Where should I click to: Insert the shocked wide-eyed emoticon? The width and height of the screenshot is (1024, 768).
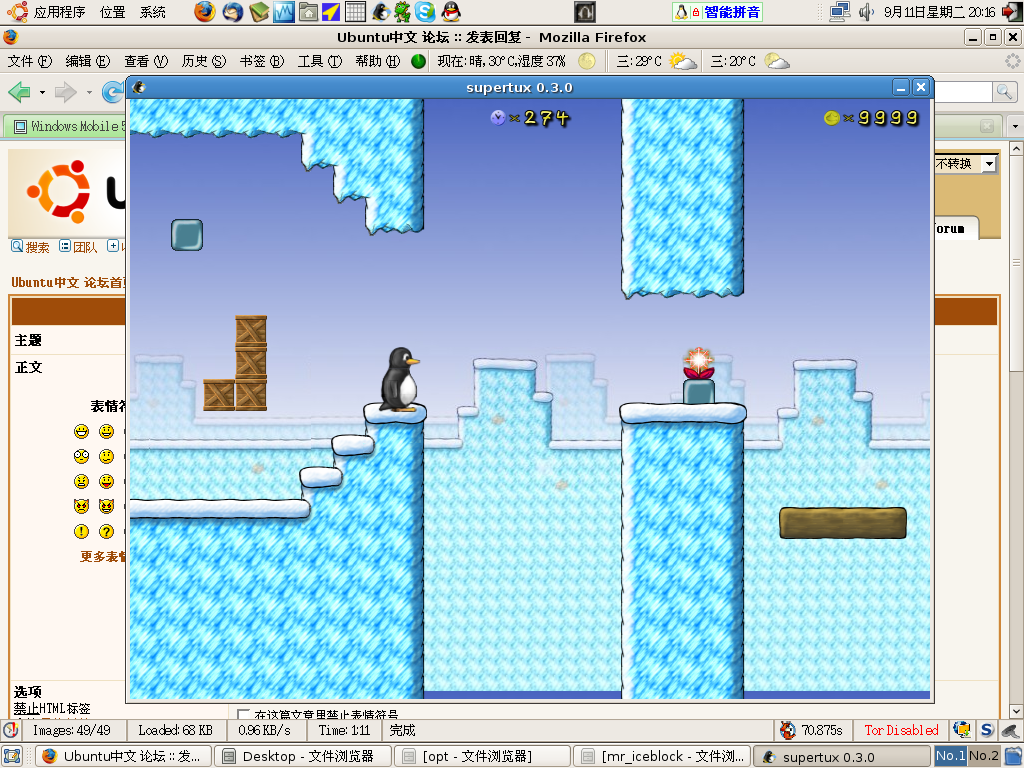(81, 456)
